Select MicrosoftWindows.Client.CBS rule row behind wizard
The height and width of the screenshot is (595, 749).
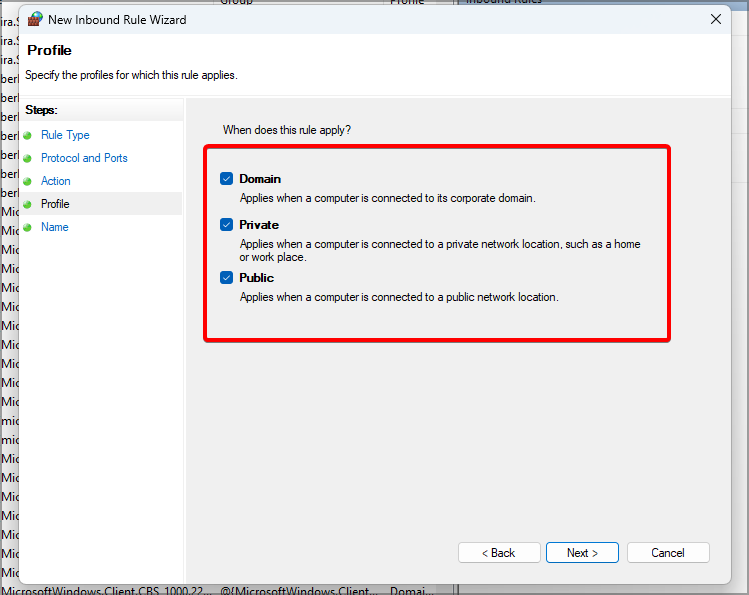coord(218,590)
